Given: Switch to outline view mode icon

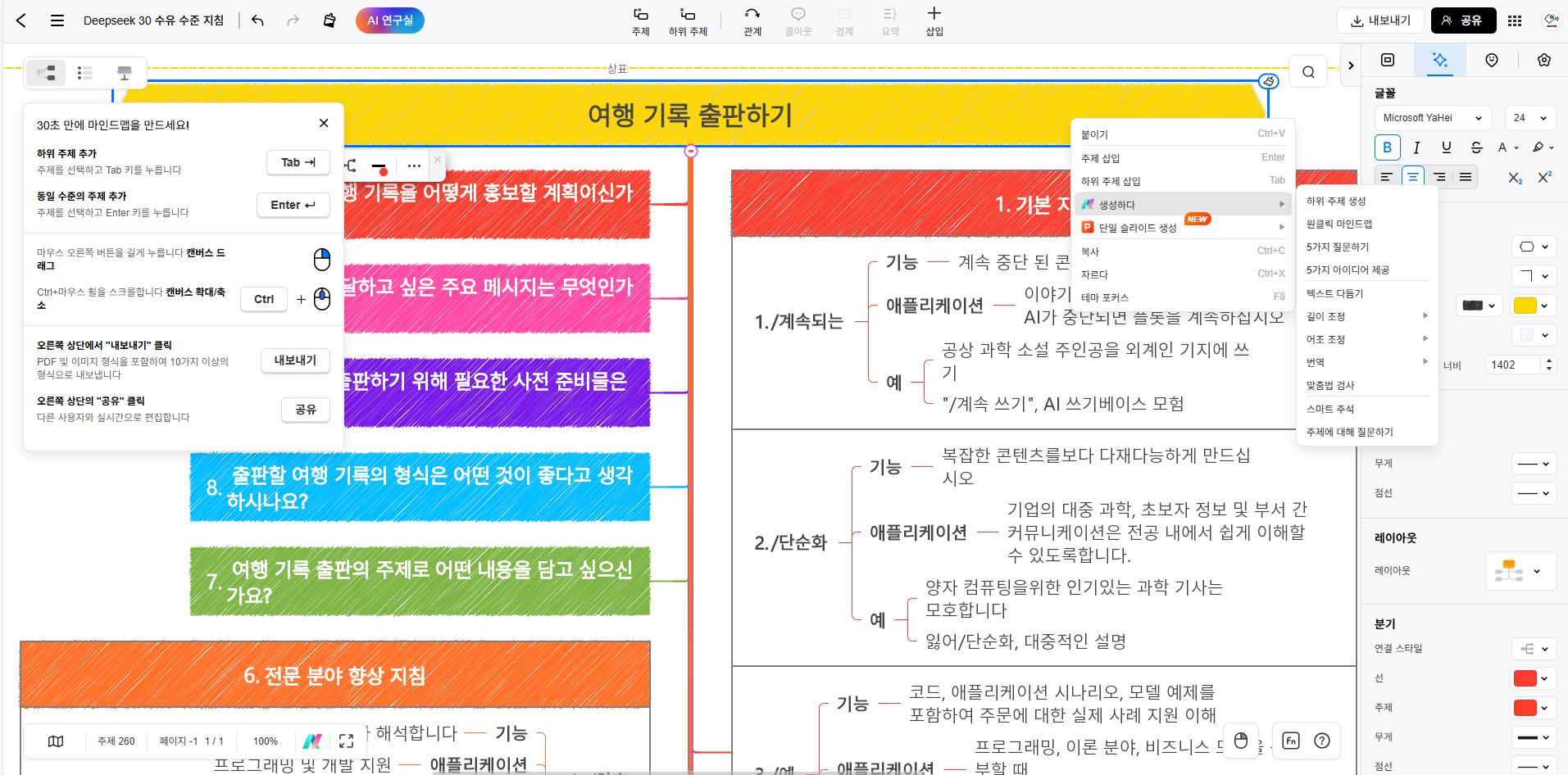Looking at the screenshot, I should (84, 73).
